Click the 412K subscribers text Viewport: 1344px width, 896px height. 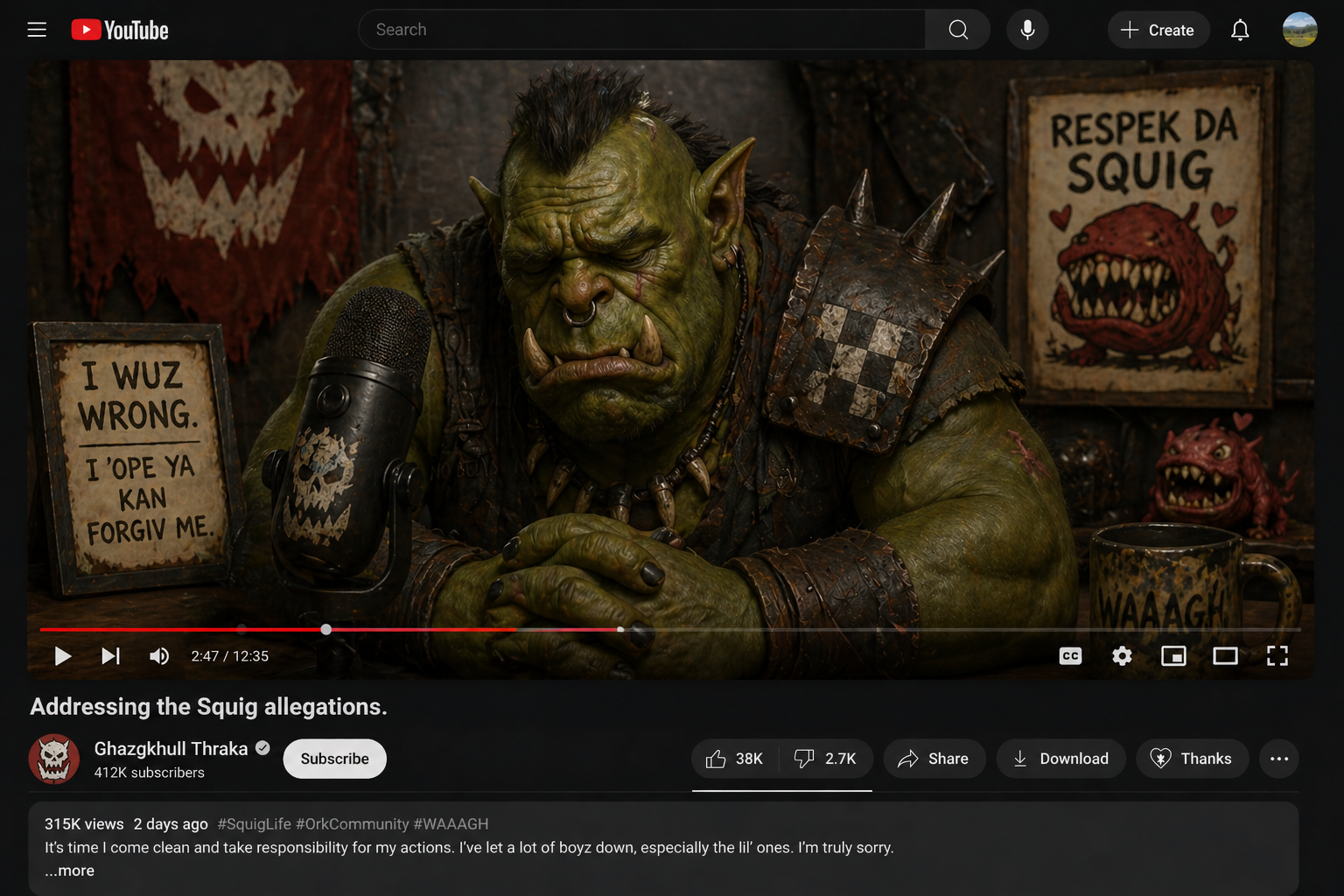[x=150, y=773]
